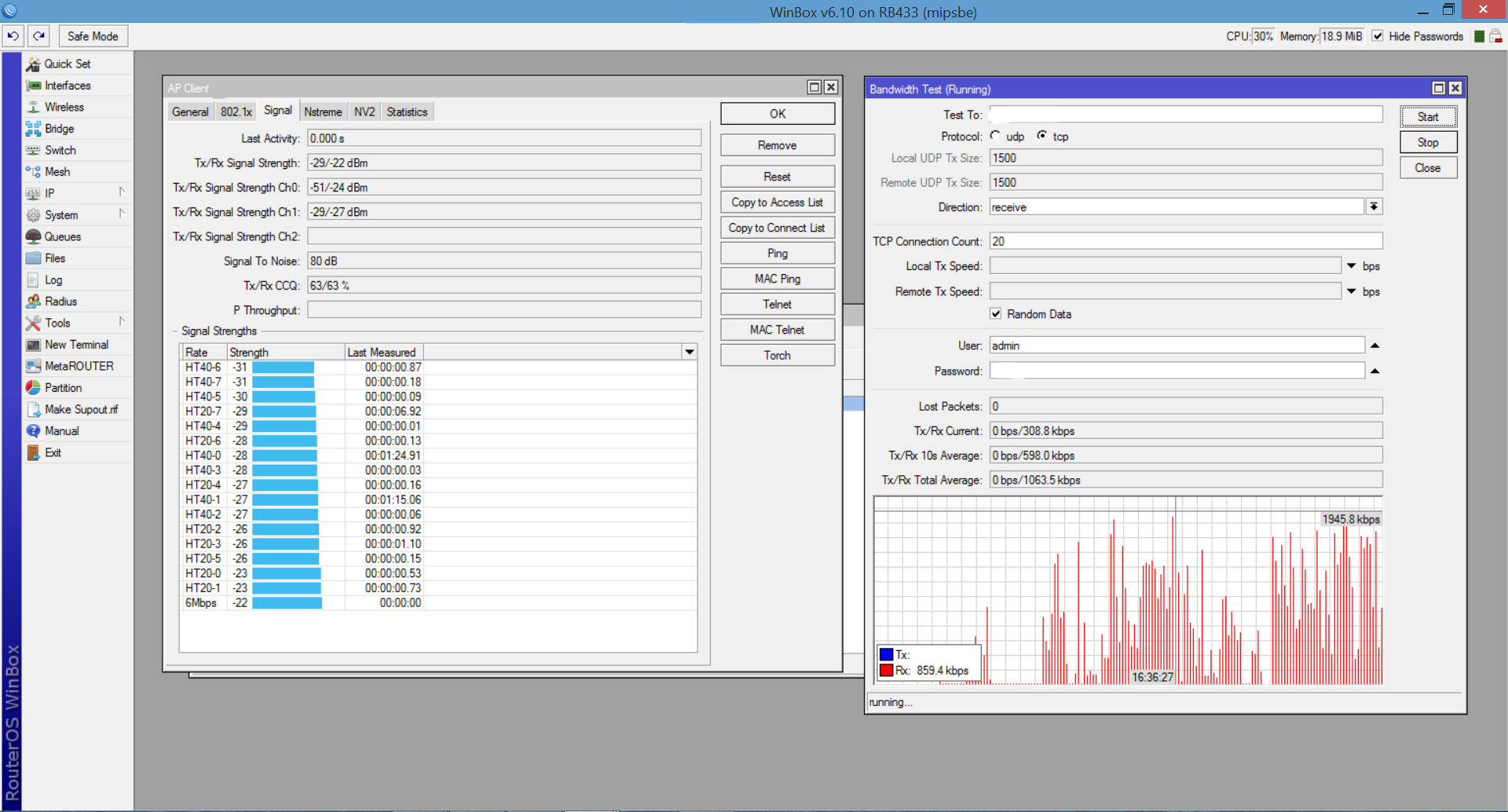Click the Undo arrow icon in toolbar
Viewport: 1508px width, 812px height.
coord(13,36)
